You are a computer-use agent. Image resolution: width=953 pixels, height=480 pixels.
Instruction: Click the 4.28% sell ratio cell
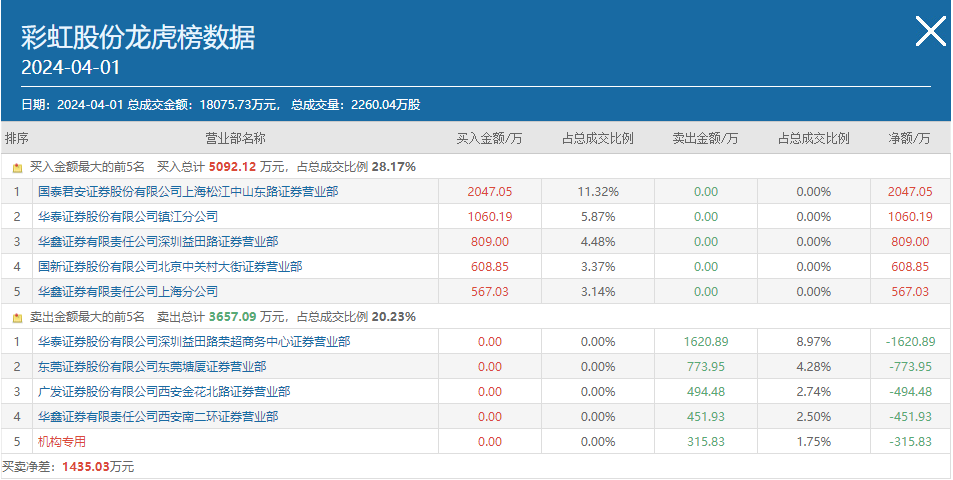pos(814,366)
